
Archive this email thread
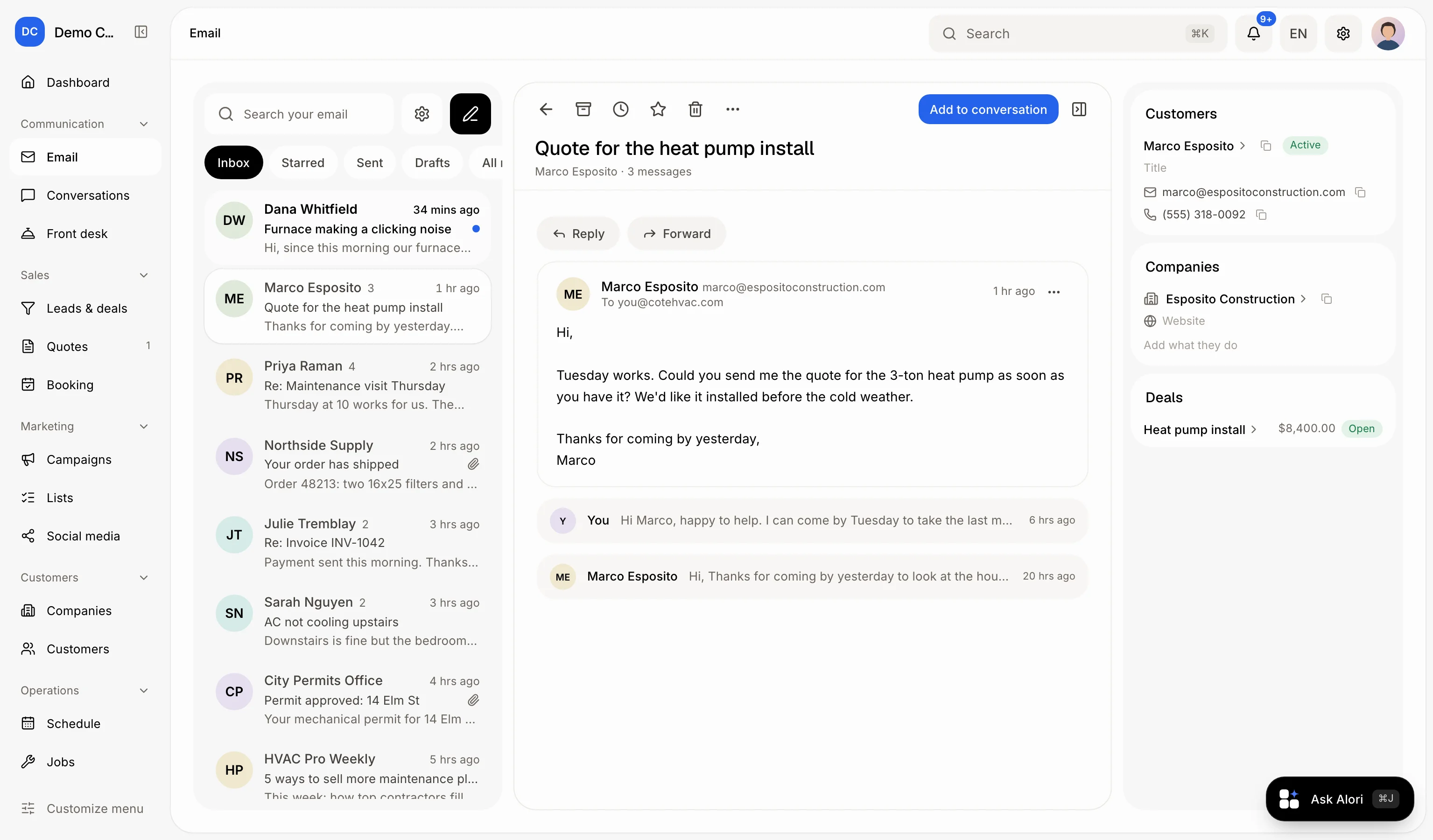point(583,109)
